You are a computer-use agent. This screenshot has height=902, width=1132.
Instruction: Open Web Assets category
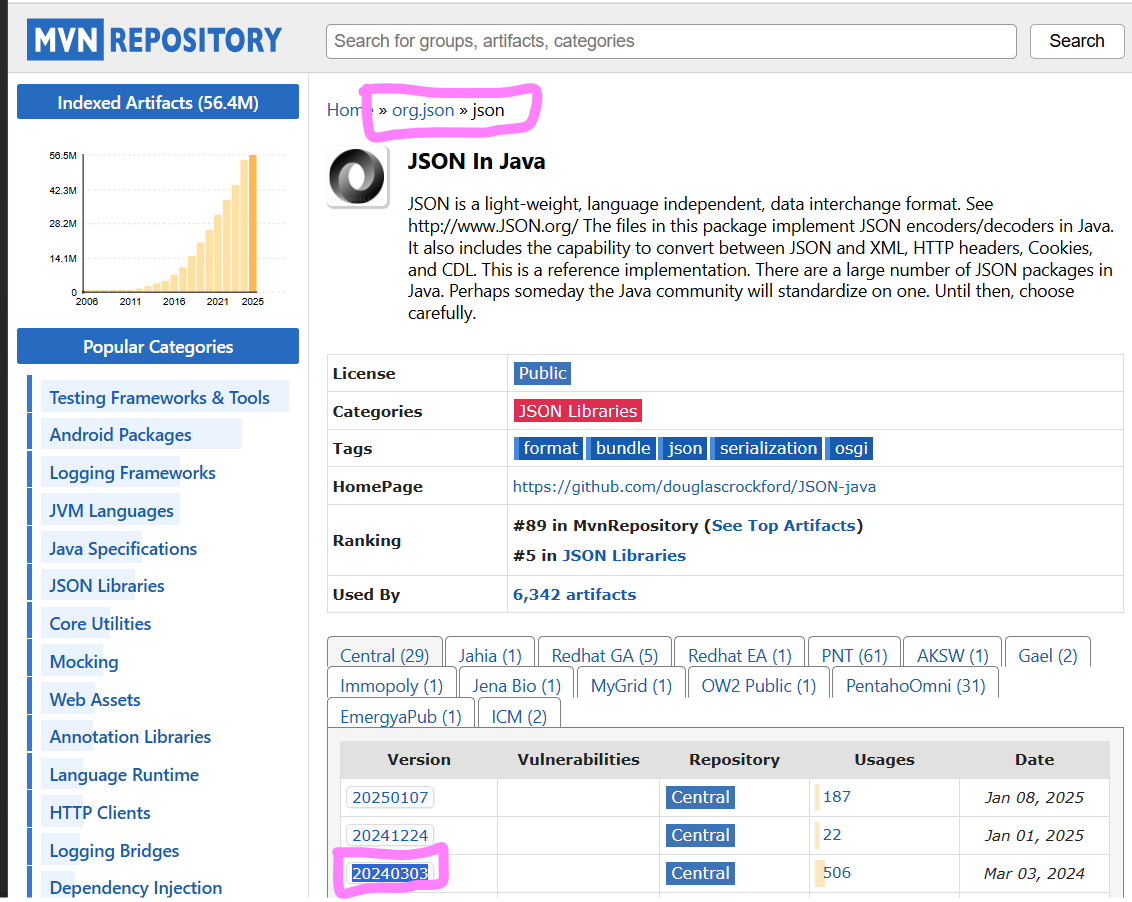point(95,700)
